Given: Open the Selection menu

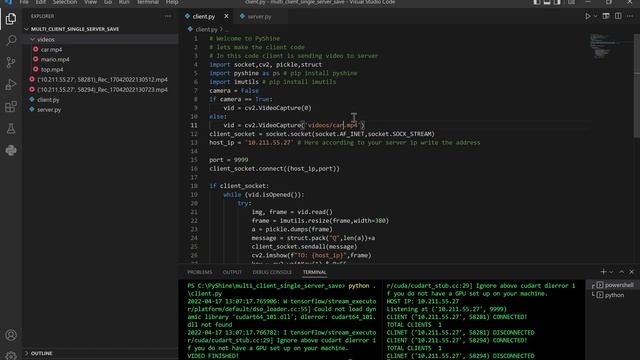Looking at the screenshot, I should tap(65, 2).
